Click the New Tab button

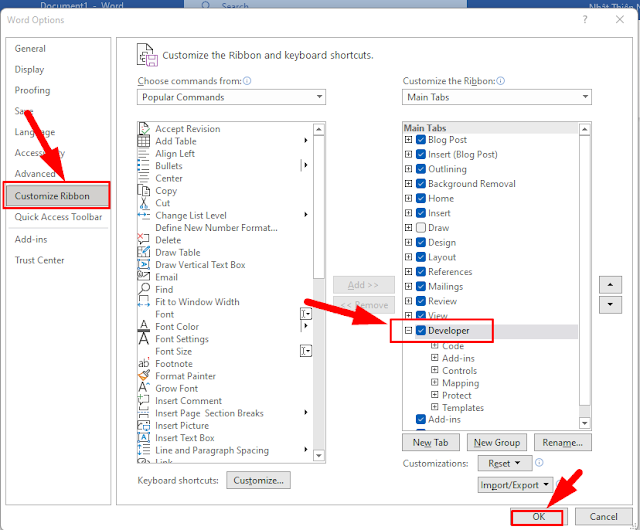(431, 443)
